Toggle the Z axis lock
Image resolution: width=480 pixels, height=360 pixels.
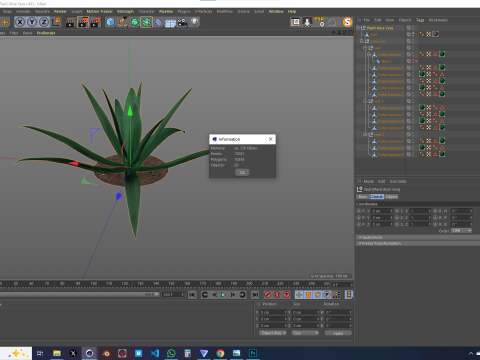(x=44, y=22)
